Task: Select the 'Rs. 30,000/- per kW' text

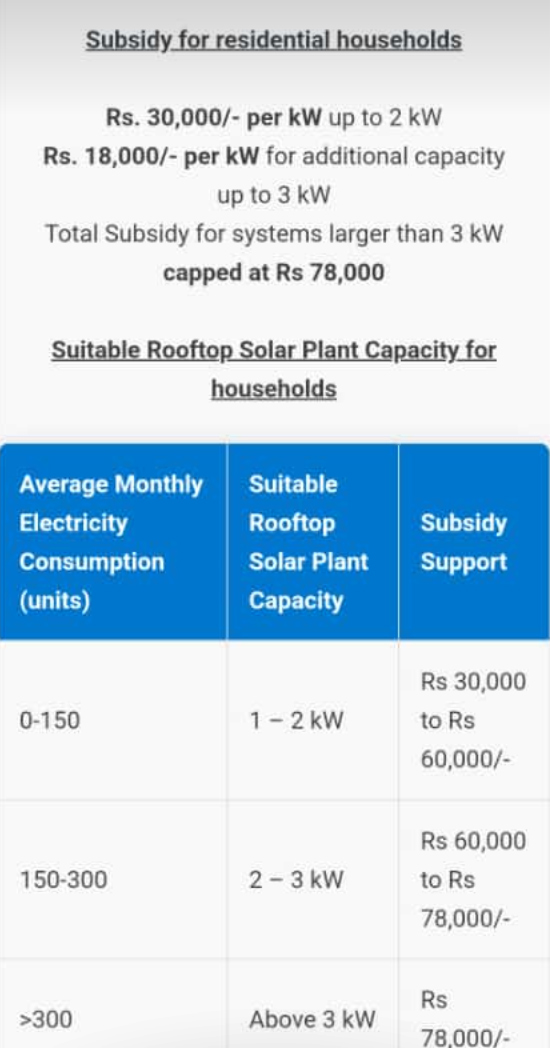Action: (215, 118)
